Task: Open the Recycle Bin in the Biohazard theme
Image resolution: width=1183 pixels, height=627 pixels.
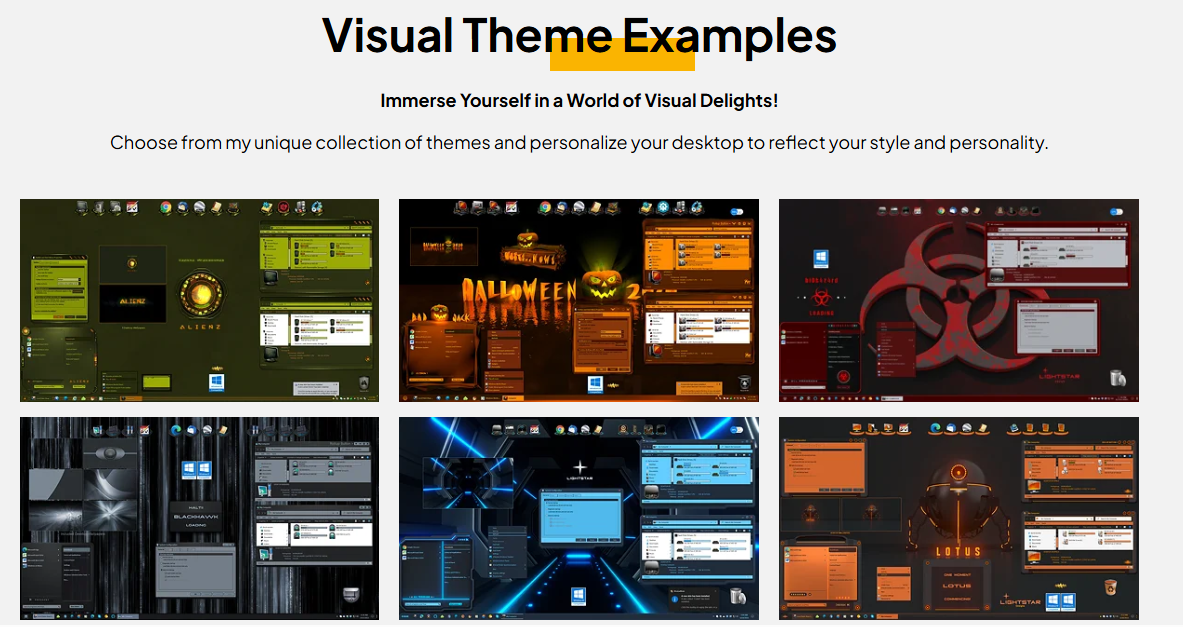Action: [x=1117, y=378]
